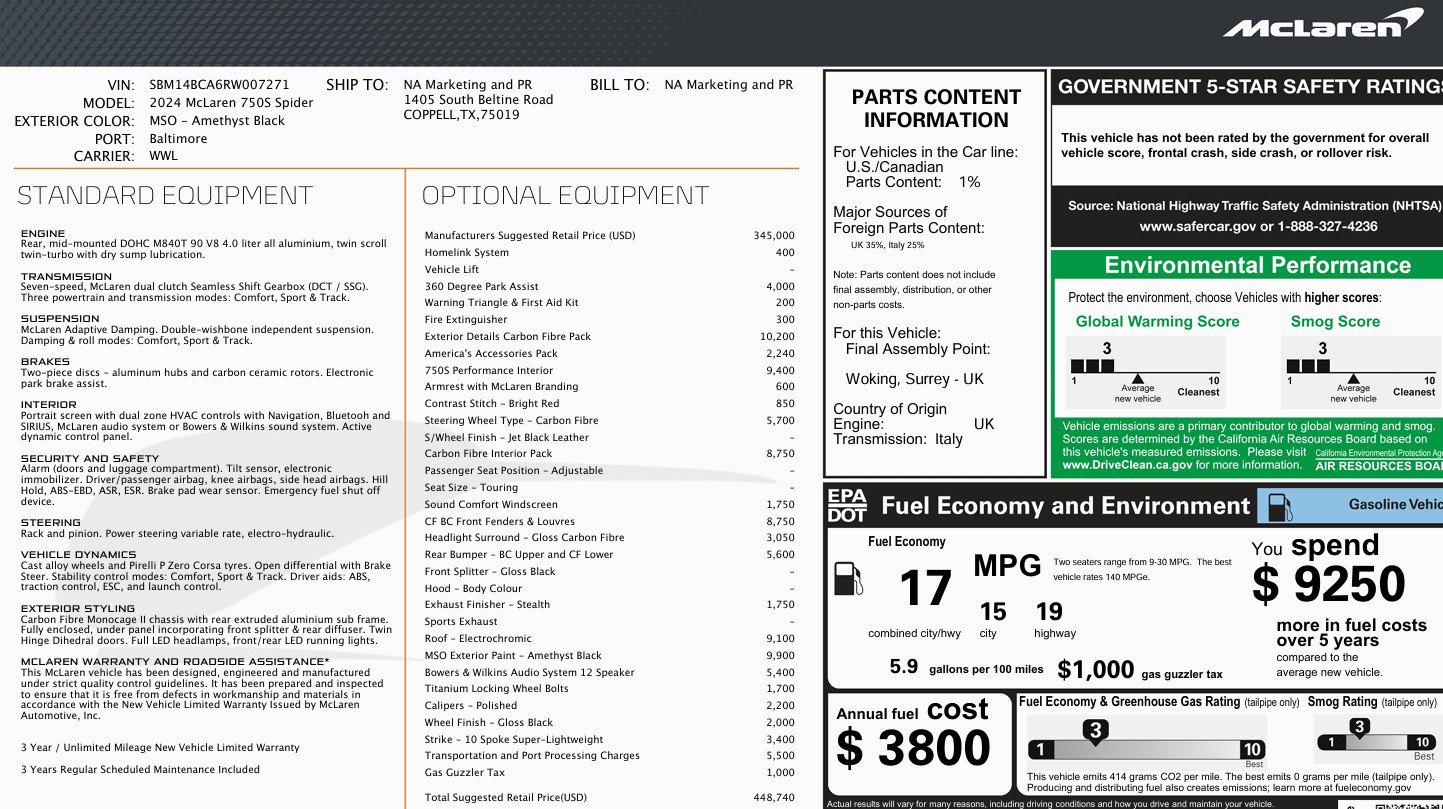Screen dimensions: 1443x809
Task: Click "Bowers & Wilkins Audio System 12 Speaker"
Action: pos(529,673)
